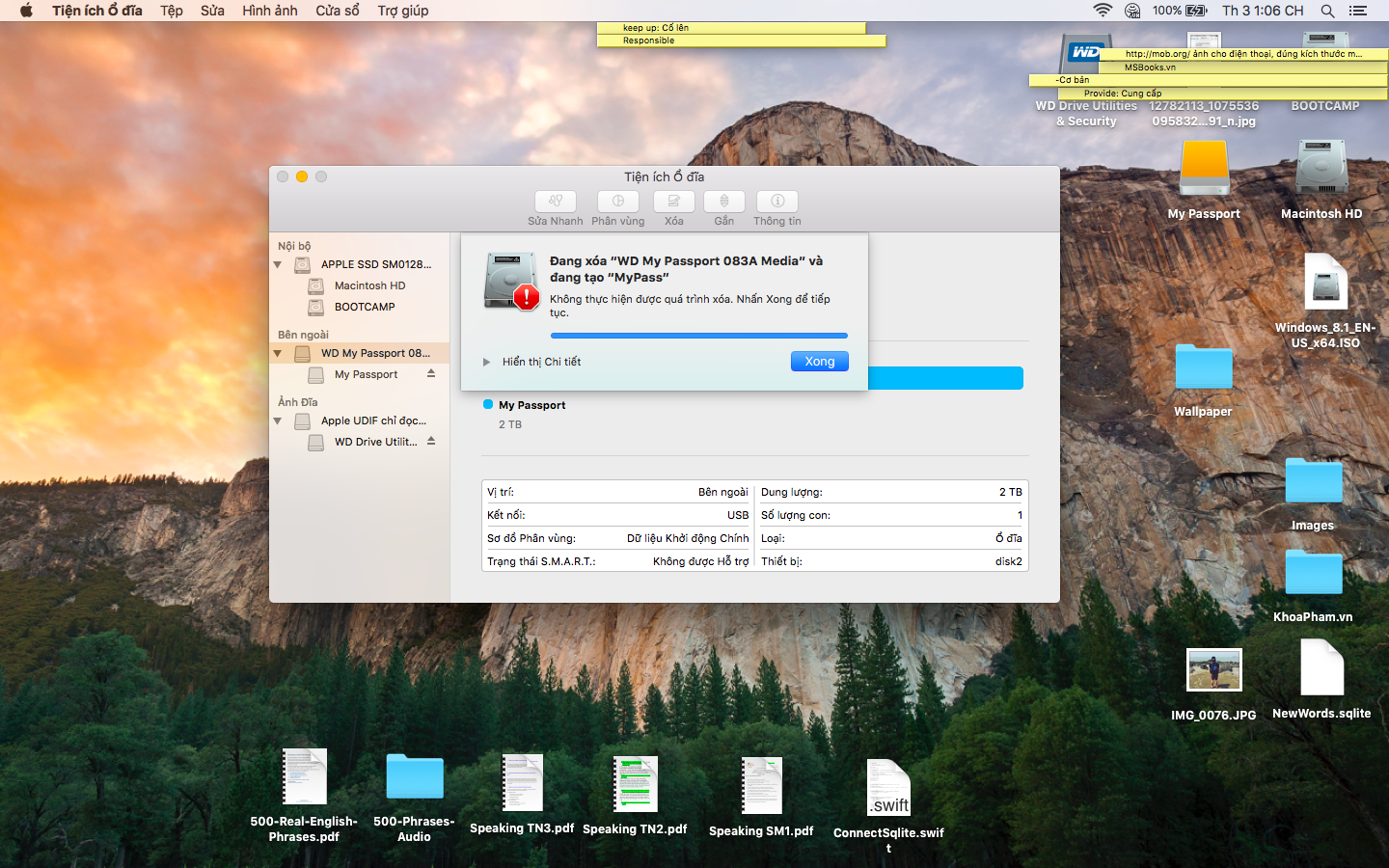Click the My Passport legend label
Image resolution: width=1389 pixels, height=868 pixels.
point(532,405)
